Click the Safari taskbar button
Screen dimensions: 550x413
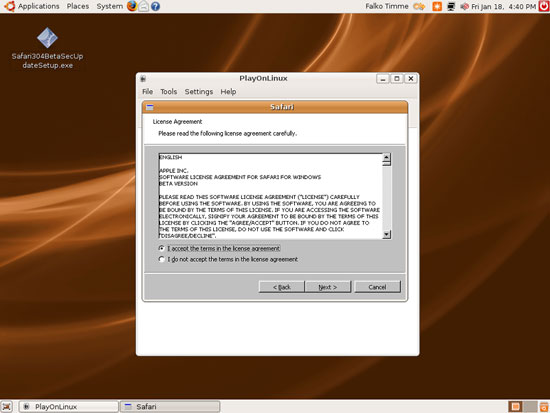[170, 407]
